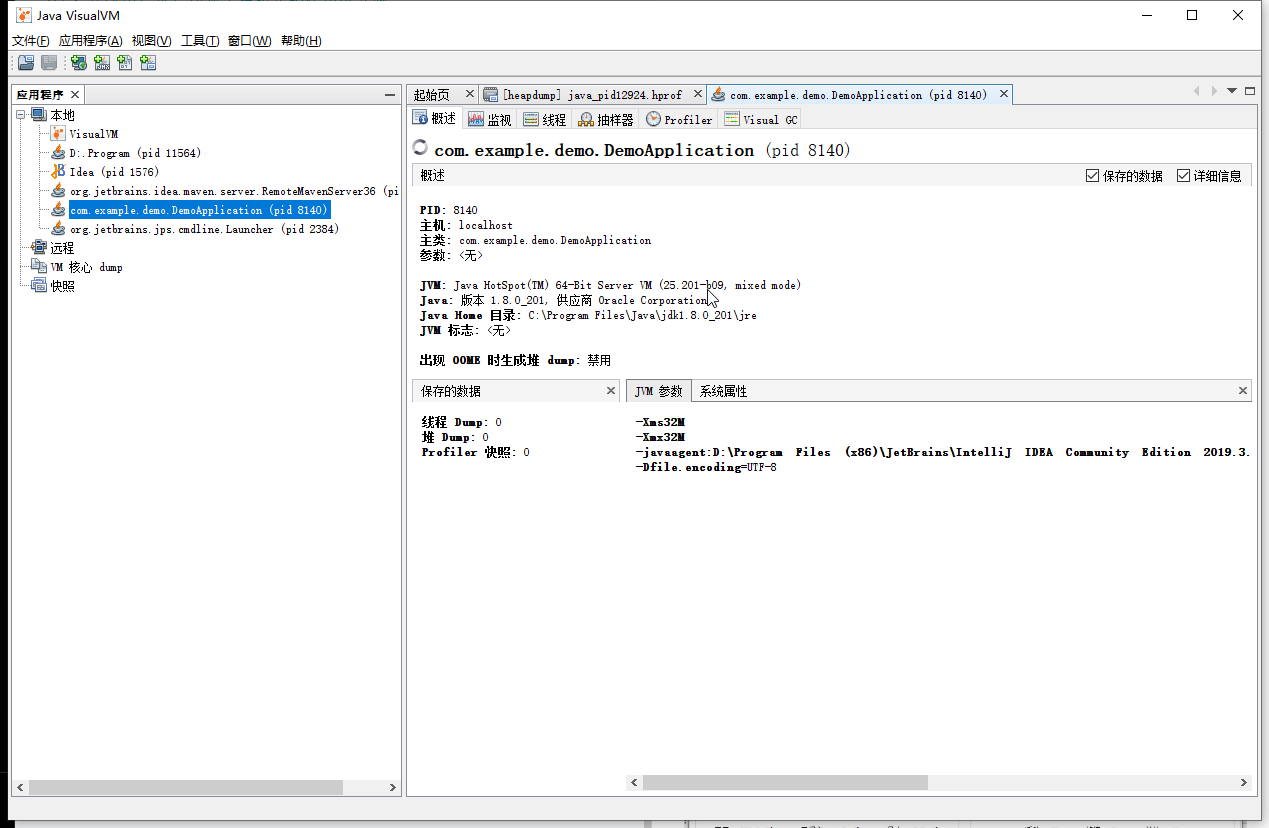Image resolution: width=1269 pixels, height=828 pixels.
Task: Click the applications panel scrollbar right arrow
Action: coord(393,788)
